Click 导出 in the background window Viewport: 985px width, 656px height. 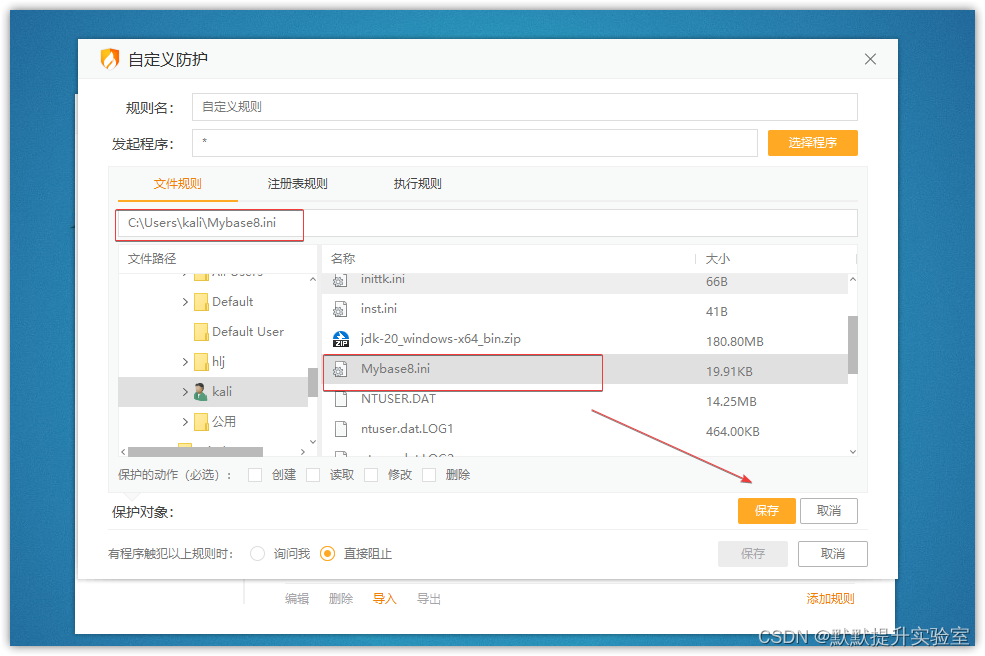(x=428, y=599)
